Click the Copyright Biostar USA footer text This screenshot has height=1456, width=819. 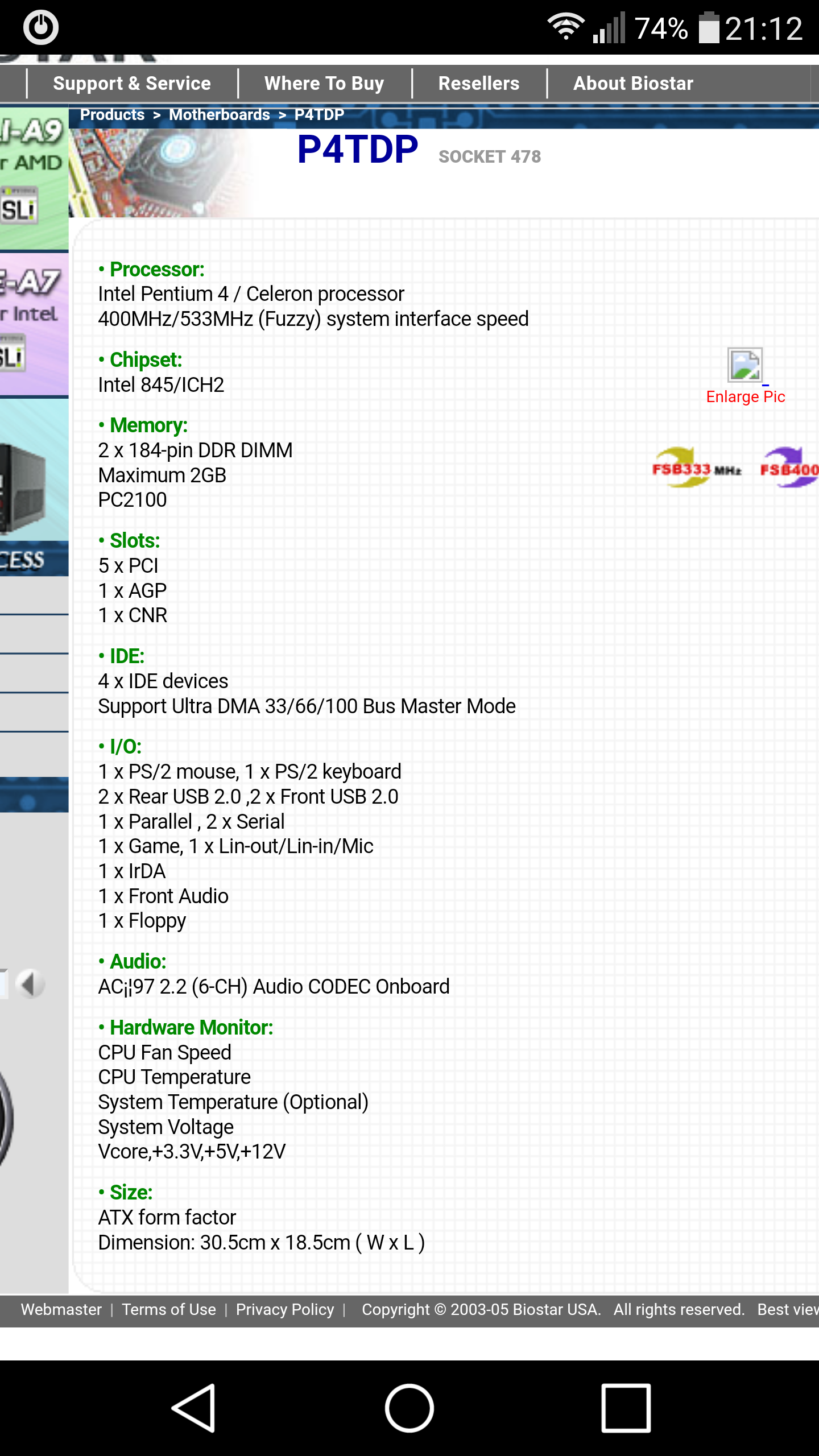tap(481, 1309)
